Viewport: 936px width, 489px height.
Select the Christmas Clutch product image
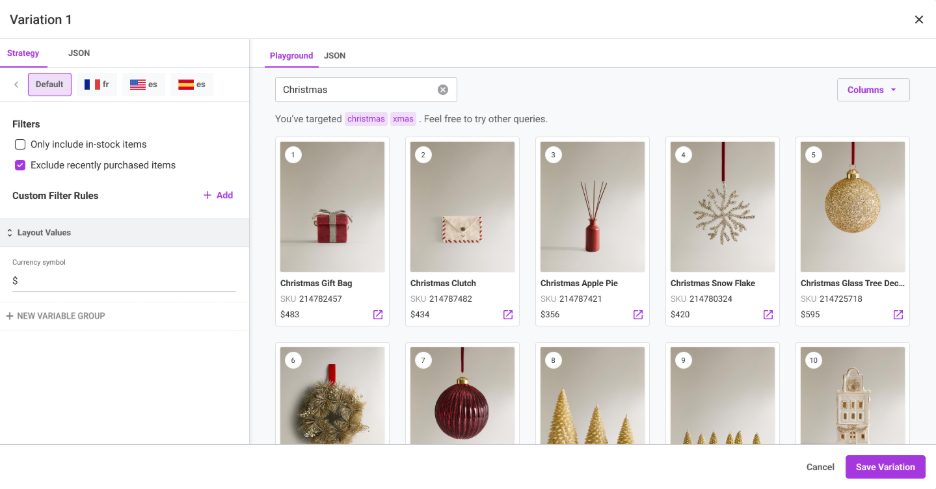(x=463, y=207)
